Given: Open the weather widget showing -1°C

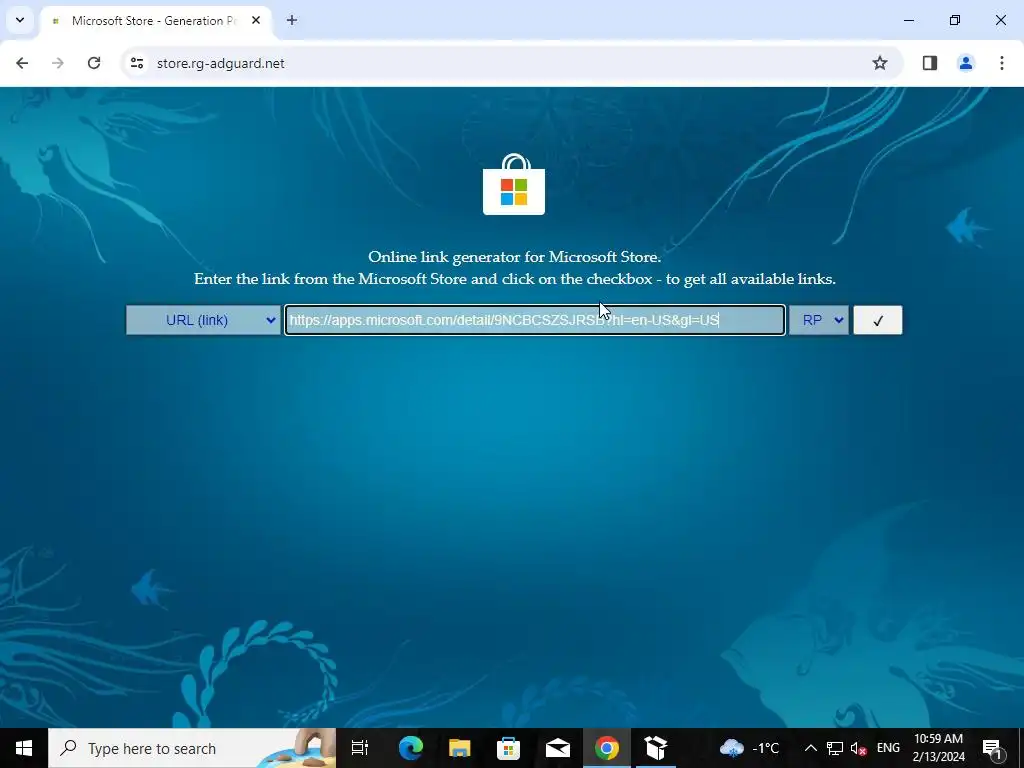Looking at the screenshot, I should click(x=749, y=748).
